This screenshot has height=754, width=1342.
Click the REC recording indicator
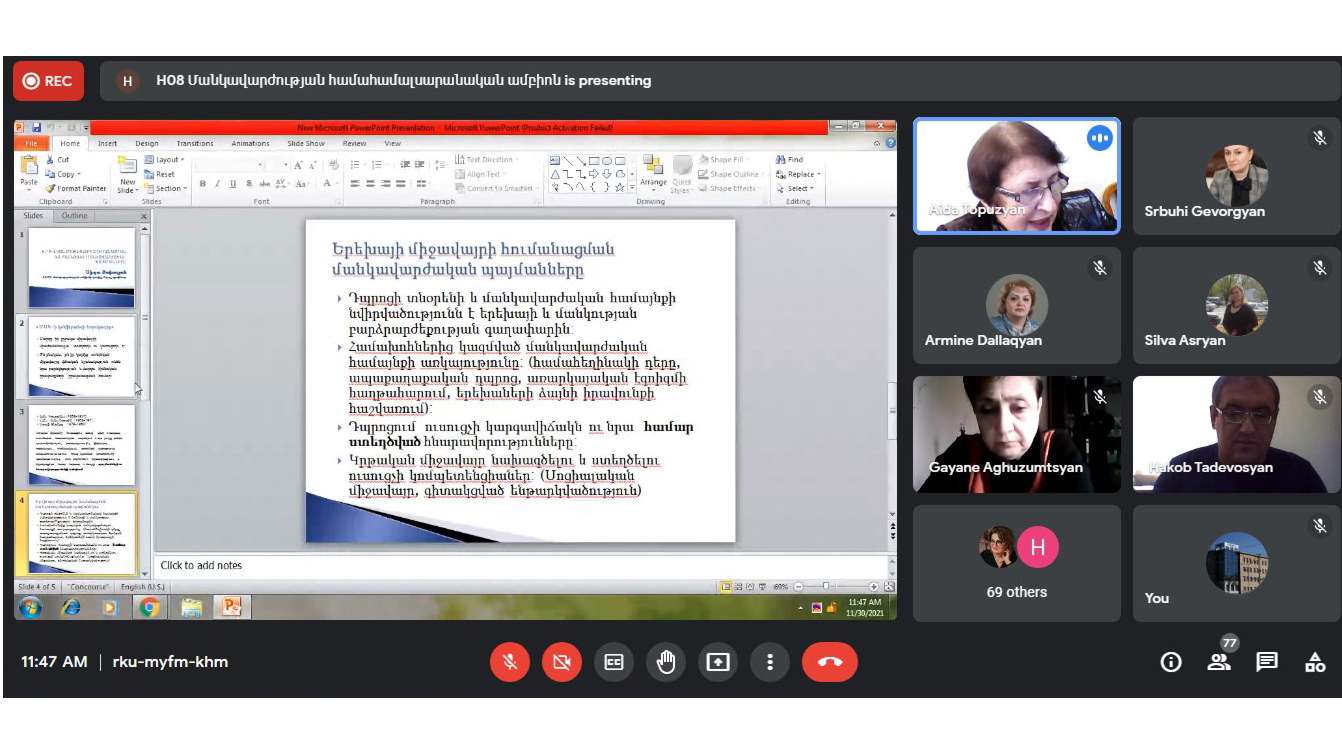(x=48, y=81)
